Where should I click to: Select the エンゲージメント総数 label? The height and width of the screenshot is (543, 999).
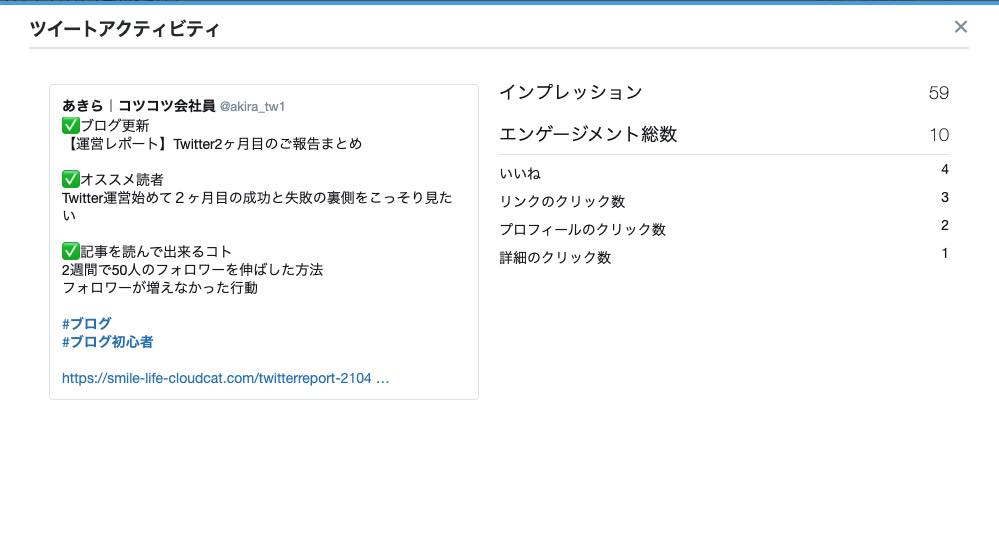coord(588,135)
